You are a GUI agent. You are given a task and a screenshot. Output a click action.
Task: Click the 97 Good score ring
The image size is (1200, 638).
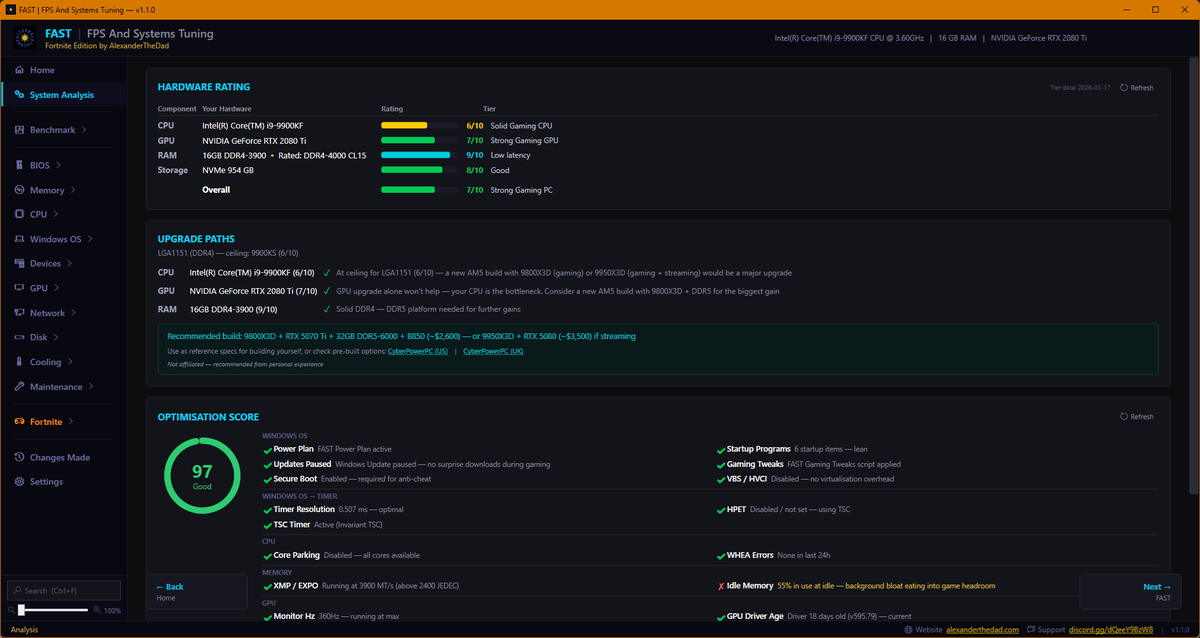(202, 475)
